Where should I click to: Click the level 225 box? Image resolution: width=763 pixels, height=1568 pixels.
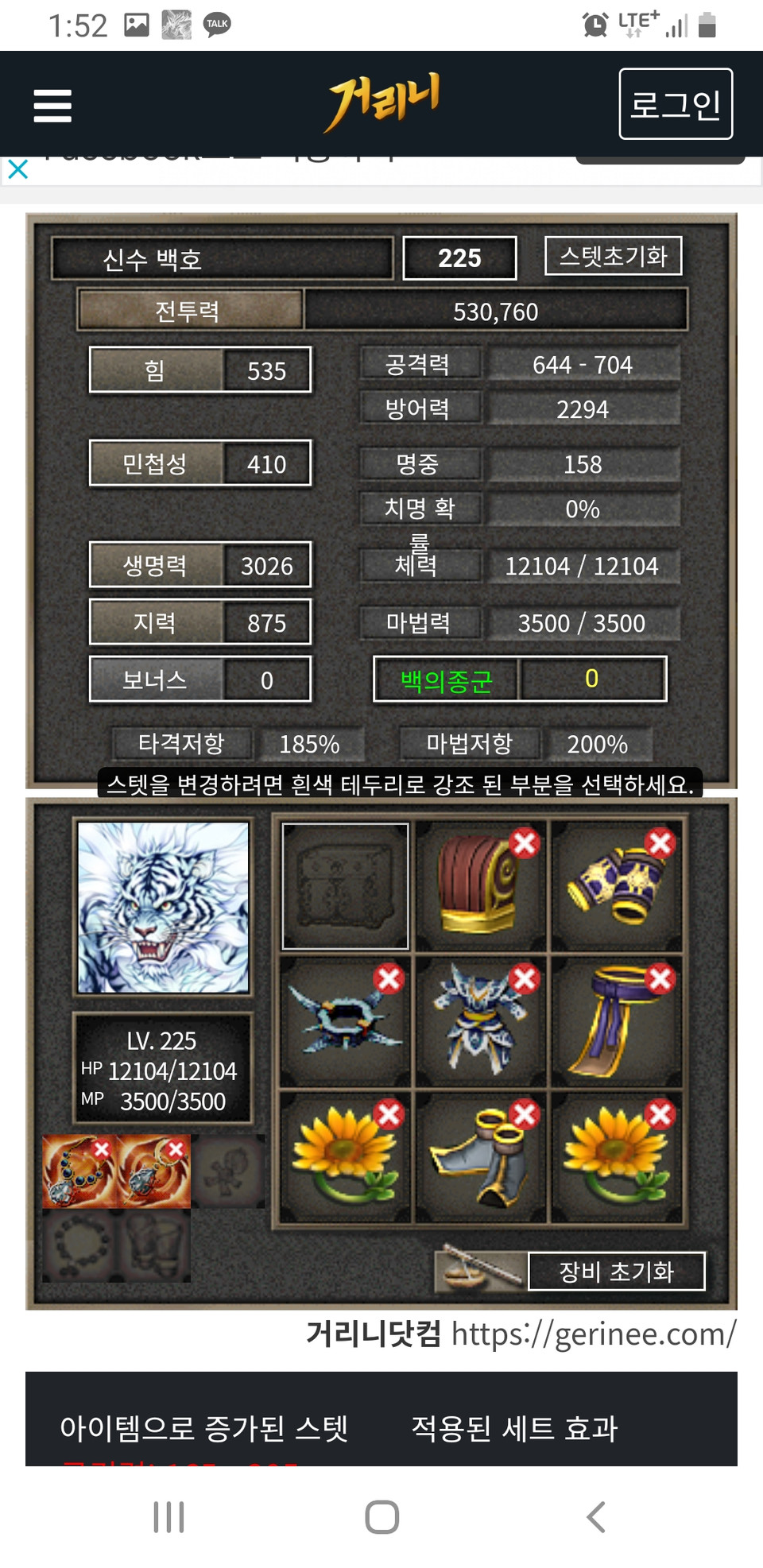[x=459, y=257]
